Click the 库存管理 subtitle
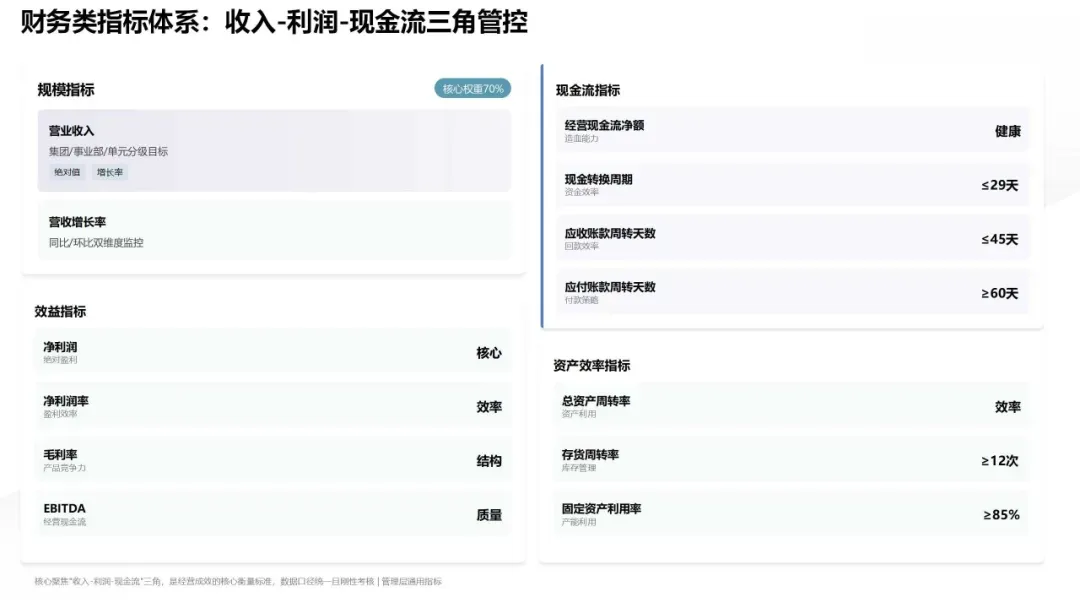 pyautogui.click(x=579, y=468)
